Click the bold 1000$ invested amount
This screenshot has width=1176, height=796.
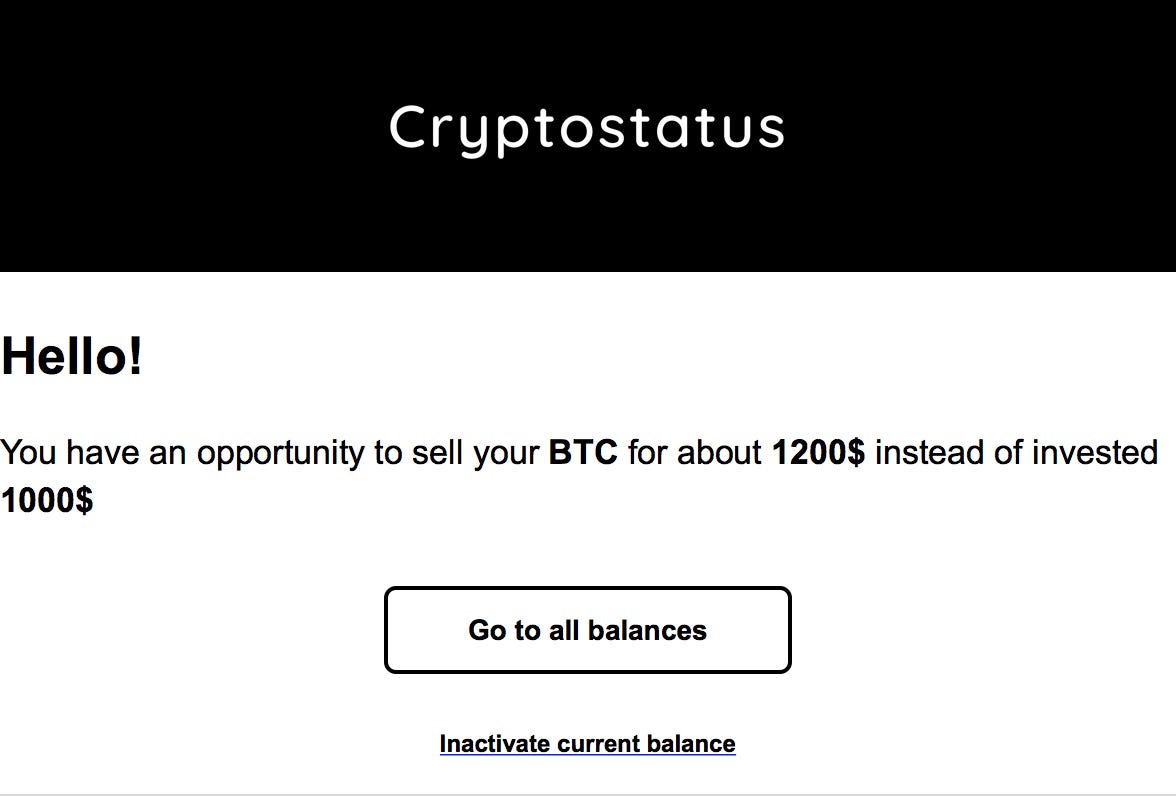[46, 500]
